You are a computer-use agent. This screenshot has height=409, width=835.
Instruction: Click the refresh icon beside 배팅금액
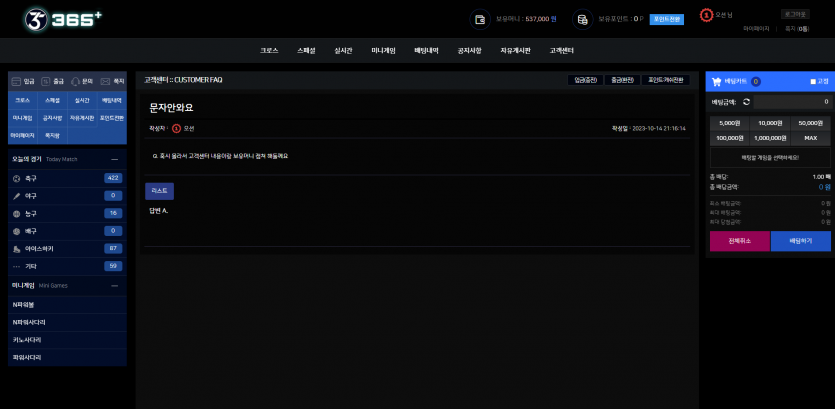pyautogui.click(x=746, y=102)
